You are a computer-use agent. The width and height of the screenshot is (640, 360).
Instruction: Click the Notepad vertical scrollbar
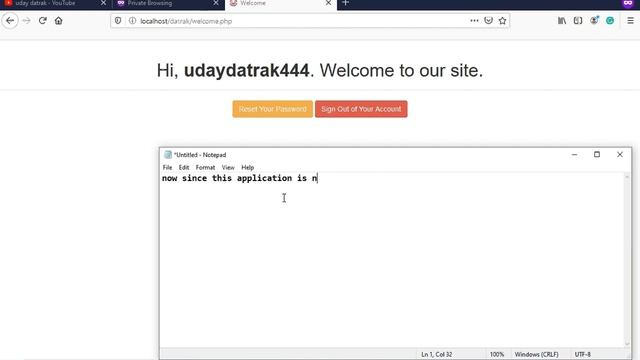coord(627,260)
